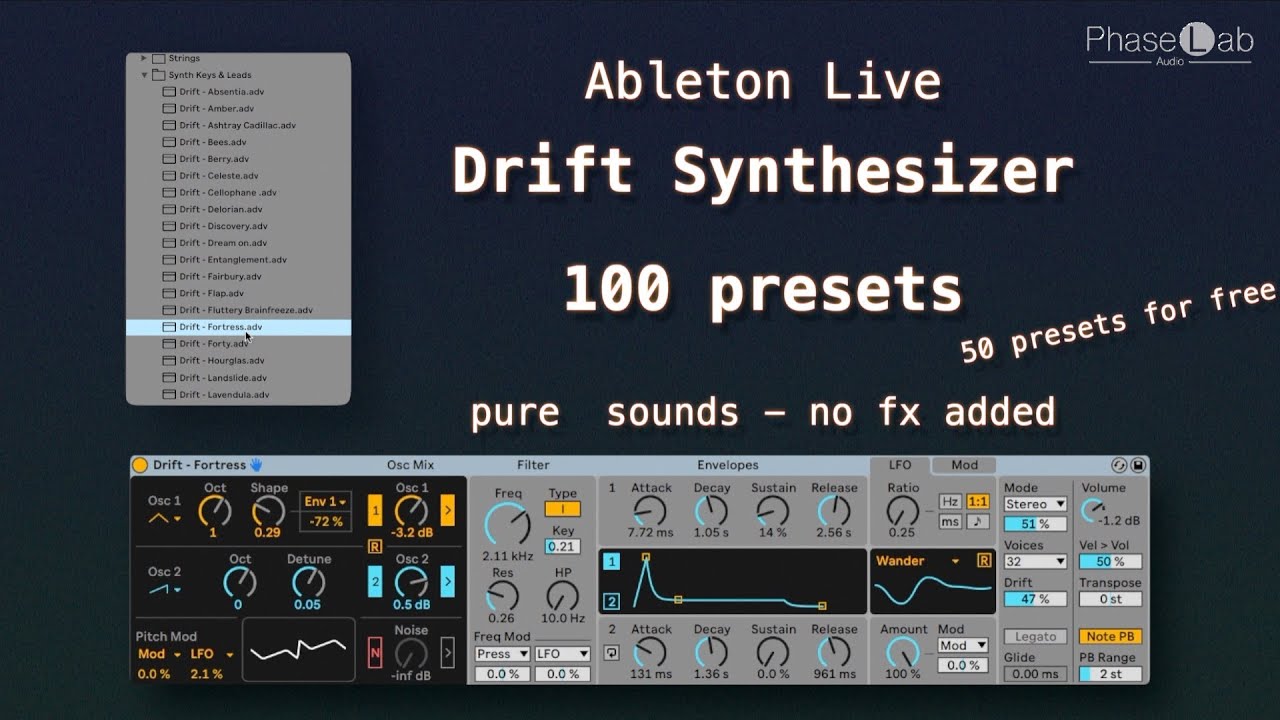Click the filter Freq knob
This screenshot has height=720, width=1280.
pyautogui.click(x=507, y=524)
